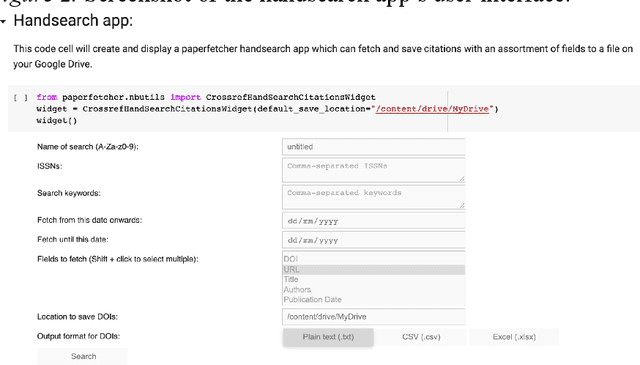Click the Search keywords resize handle
640x365 pixels.
click(x=462, y=206)
